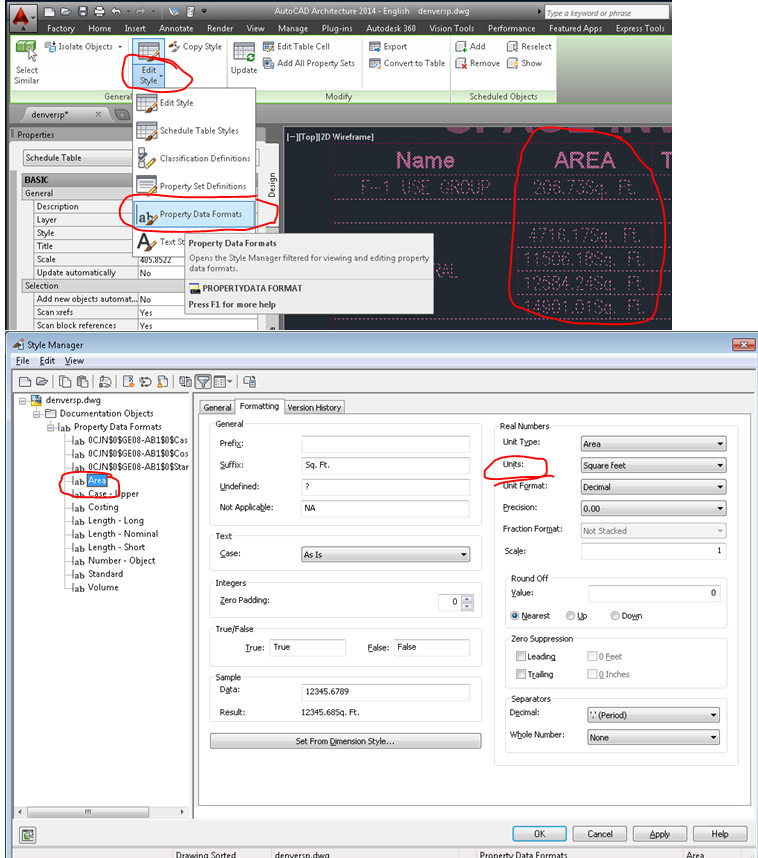
Task: Click the Prefix input field
Action: point(385,444)
